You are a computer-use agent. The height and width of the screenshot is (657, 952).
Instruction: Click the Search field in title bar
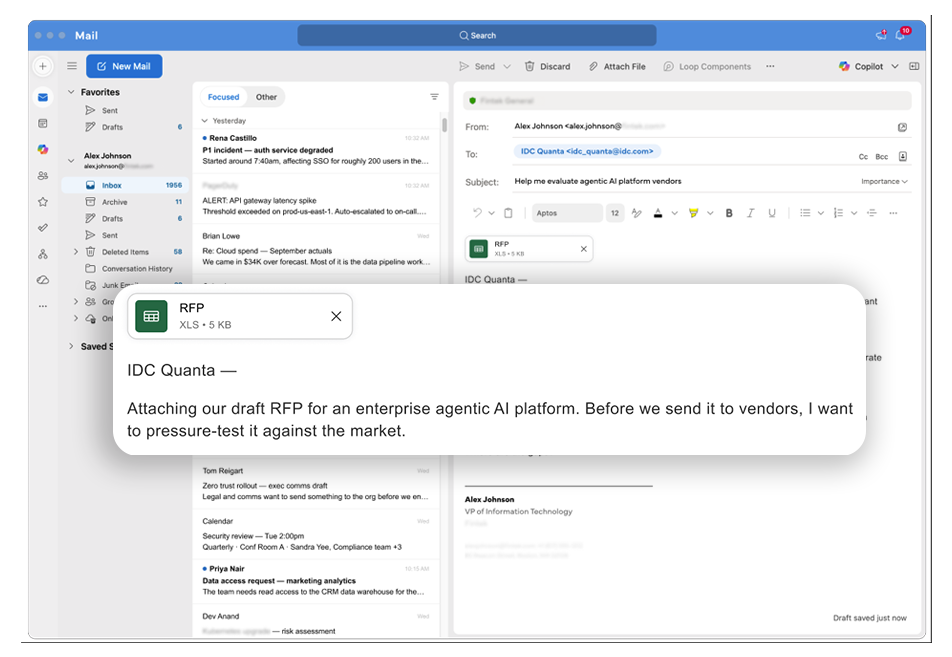click(477, 35)
